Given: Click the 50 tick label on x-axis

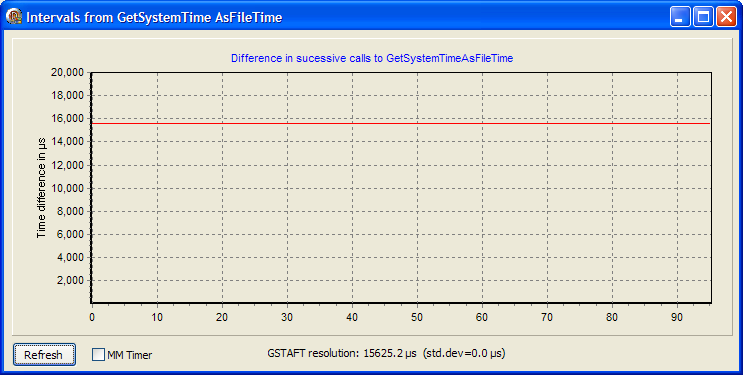Looking at the screenshot, I should pos(417,317).
